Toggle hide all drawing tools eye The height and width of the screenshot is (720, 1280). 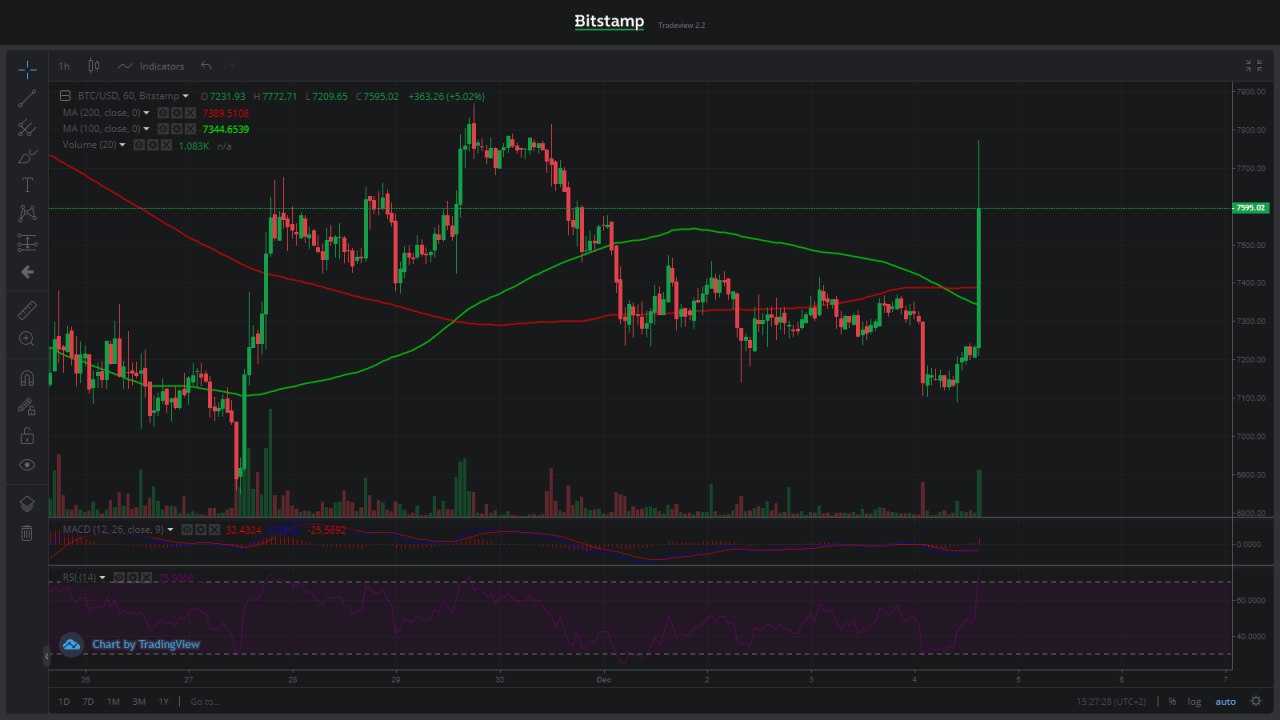tap(27, 465)
